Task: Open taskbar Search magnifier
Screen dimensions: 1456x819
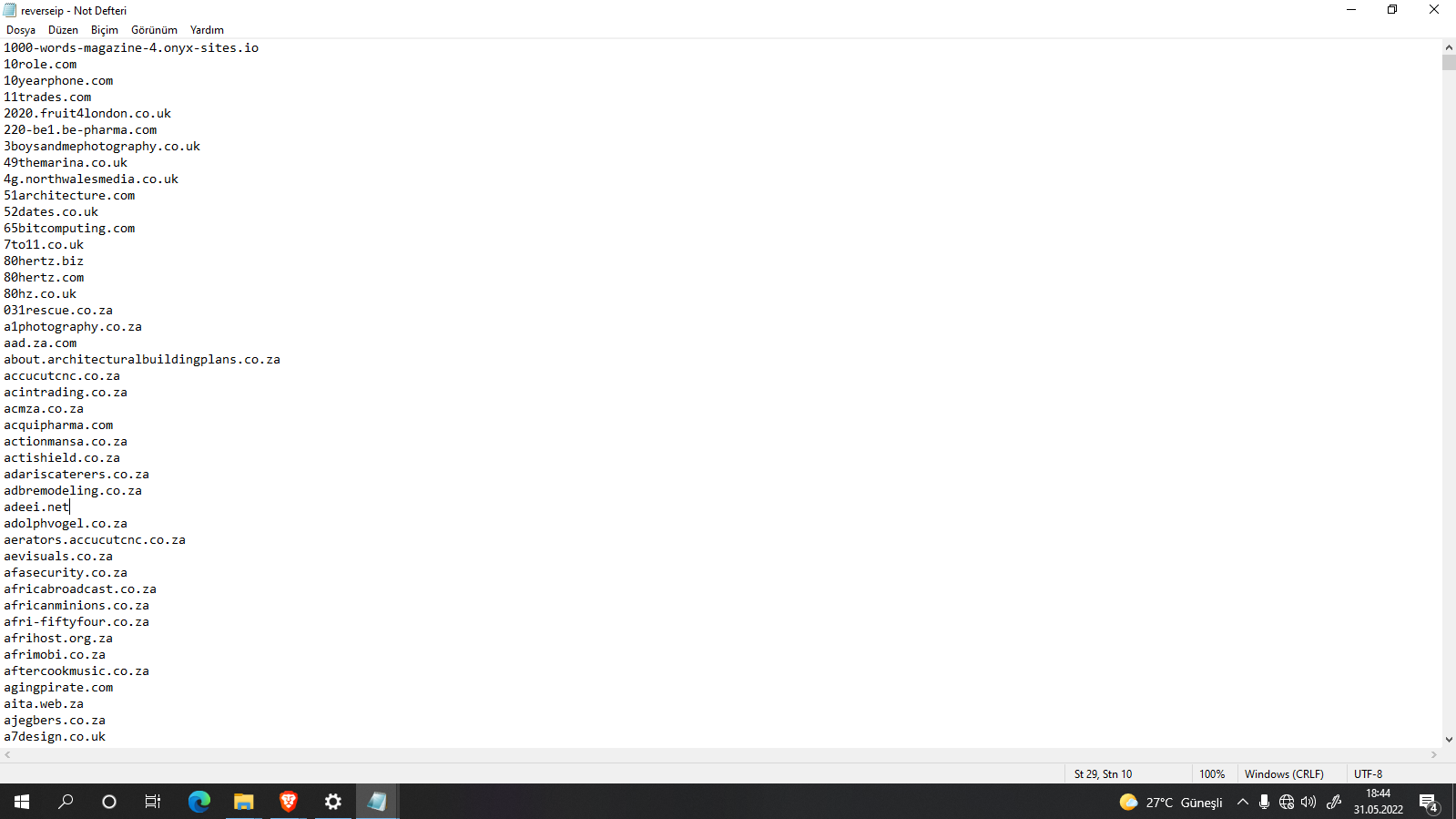Action: 66,802
